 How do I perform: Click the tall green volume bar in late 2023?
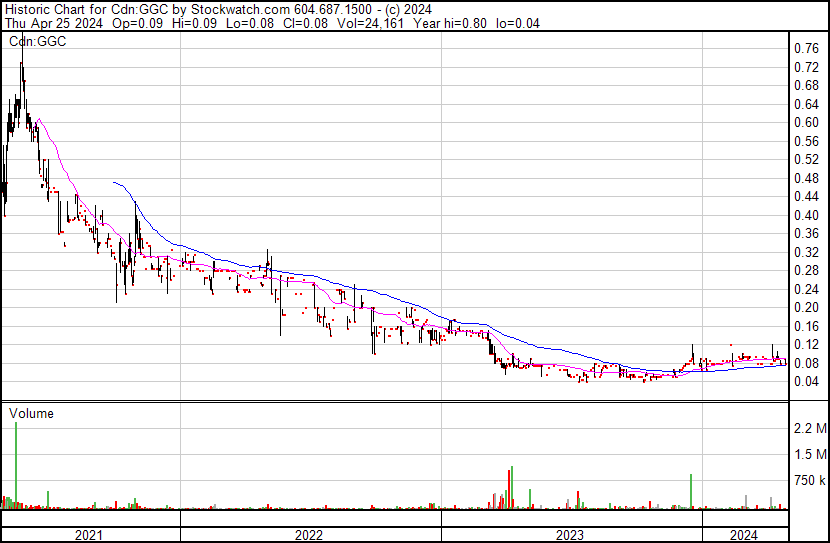point(691,492)
